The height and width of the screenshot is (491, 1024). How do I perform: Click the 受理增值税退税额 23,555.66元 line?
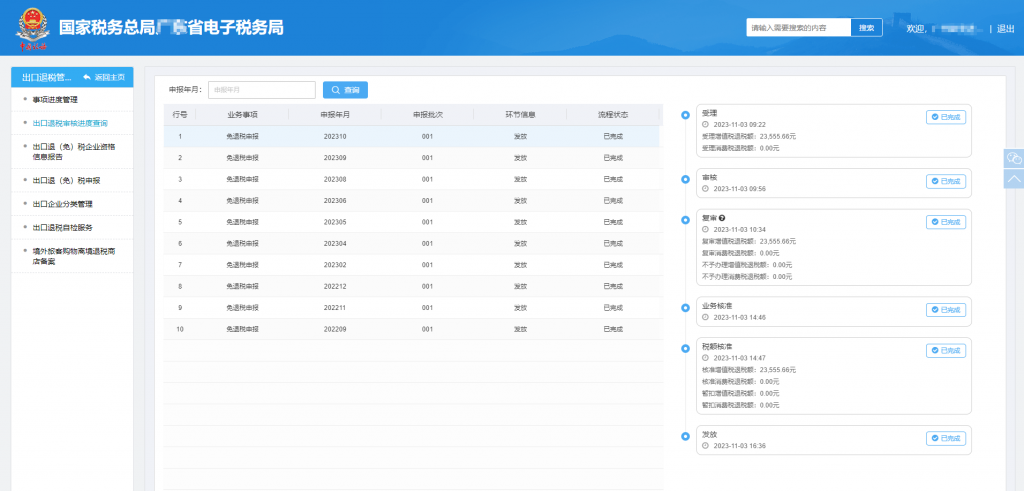pos(749,136)
